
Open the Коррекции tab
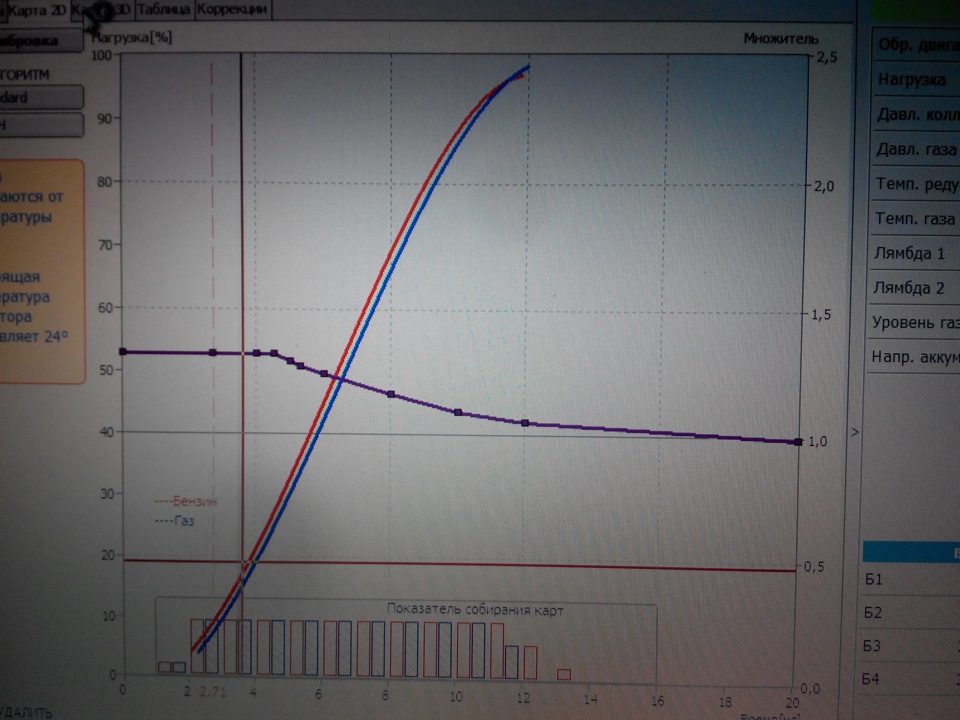(x=233, y=10)
